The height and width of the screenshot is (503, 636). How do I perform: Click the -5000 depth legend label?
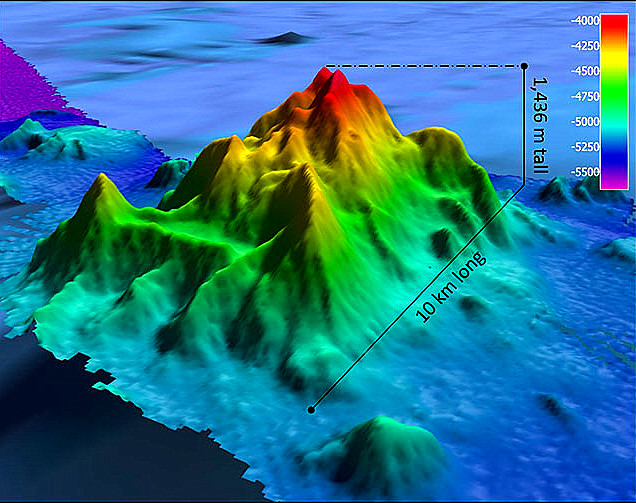tap(580, 122)
